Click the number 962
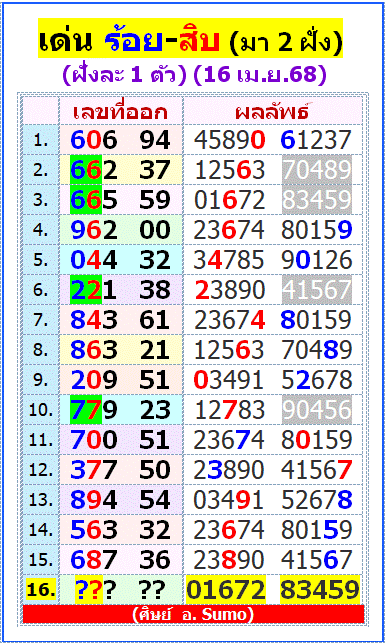385x643 pixels. tap(94, 230)
